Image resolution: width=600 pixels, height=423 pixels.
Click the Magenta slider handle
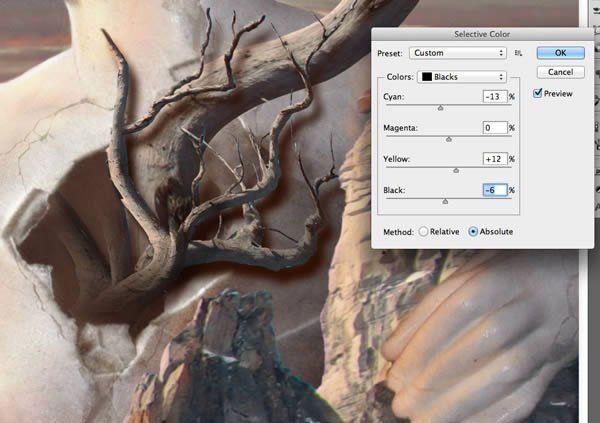point(449,139)
